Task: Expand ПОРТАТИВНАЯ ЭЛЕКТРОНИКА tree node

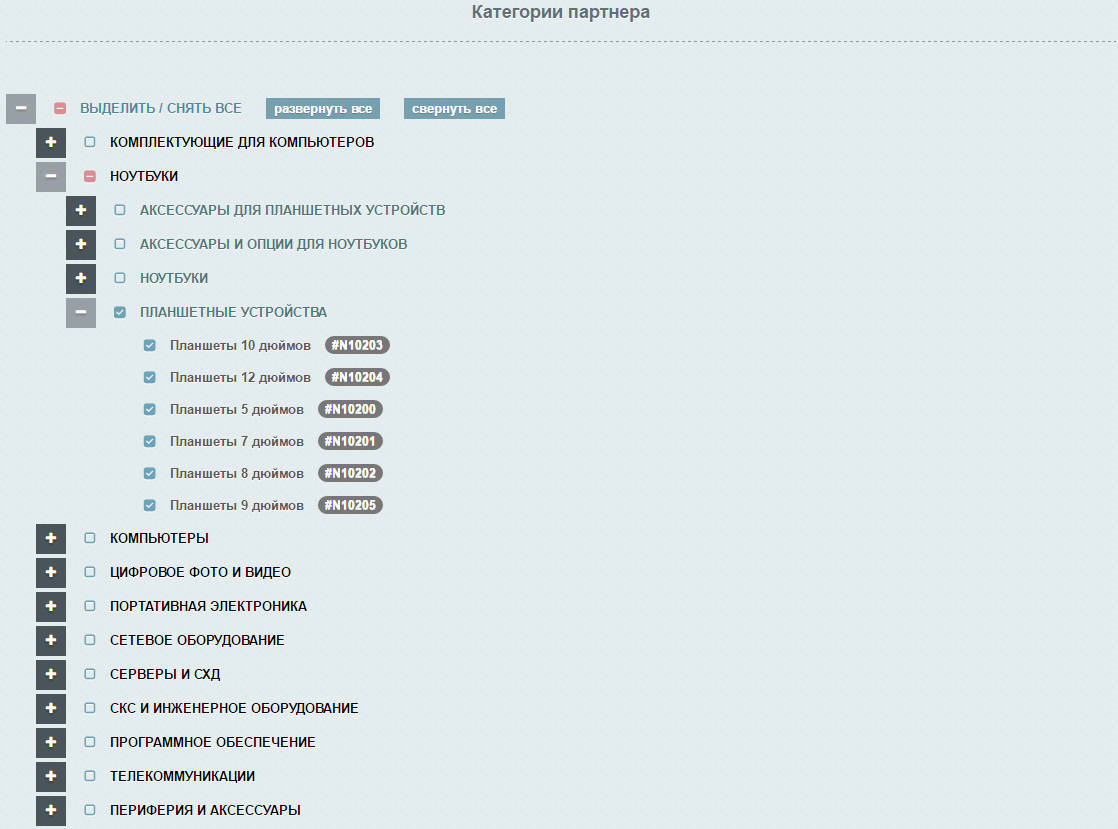Action: [51, 606]
